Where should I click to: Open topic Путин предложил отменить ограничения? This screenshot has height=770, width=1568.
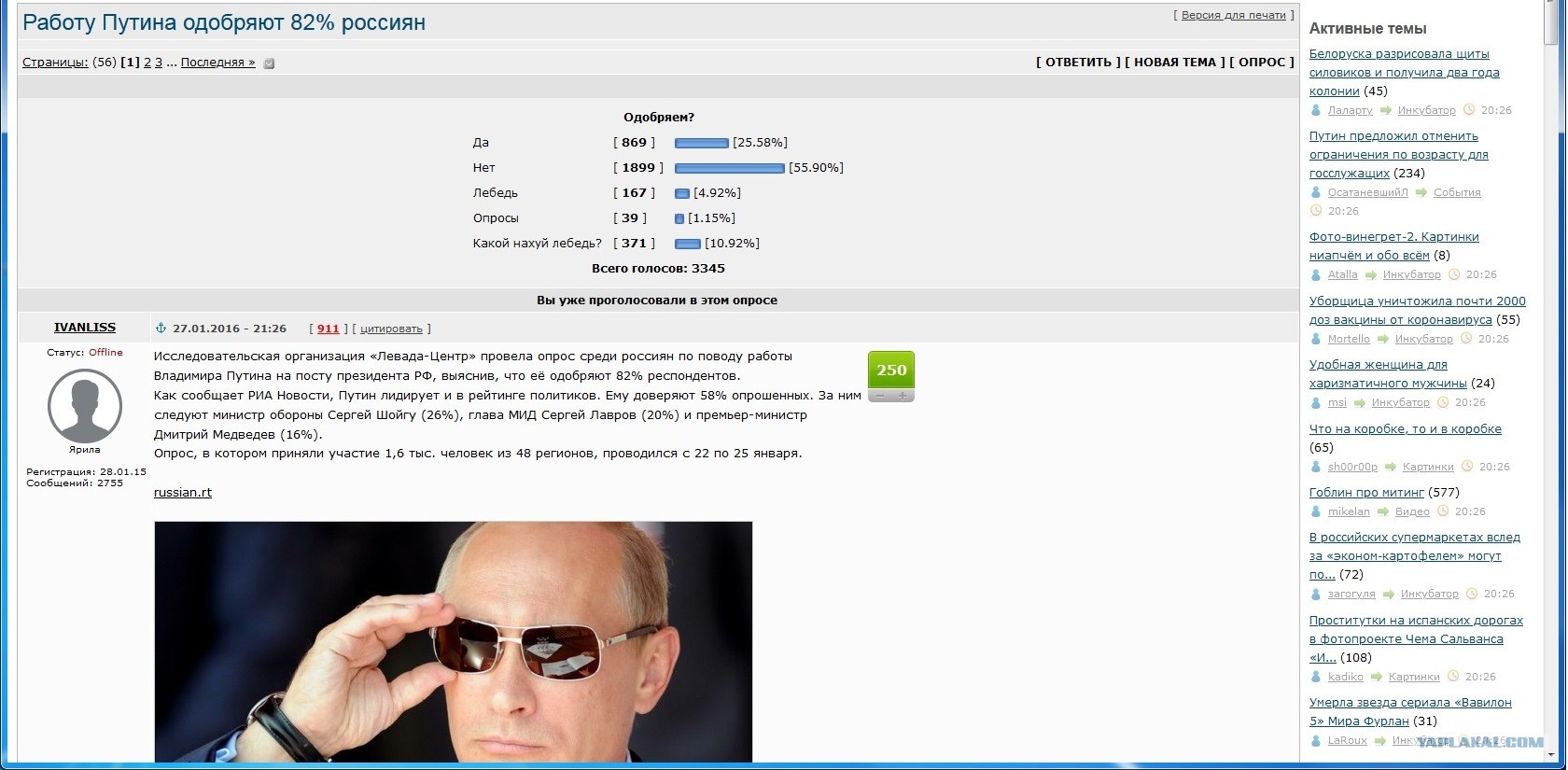click(x=1398, y=155)
